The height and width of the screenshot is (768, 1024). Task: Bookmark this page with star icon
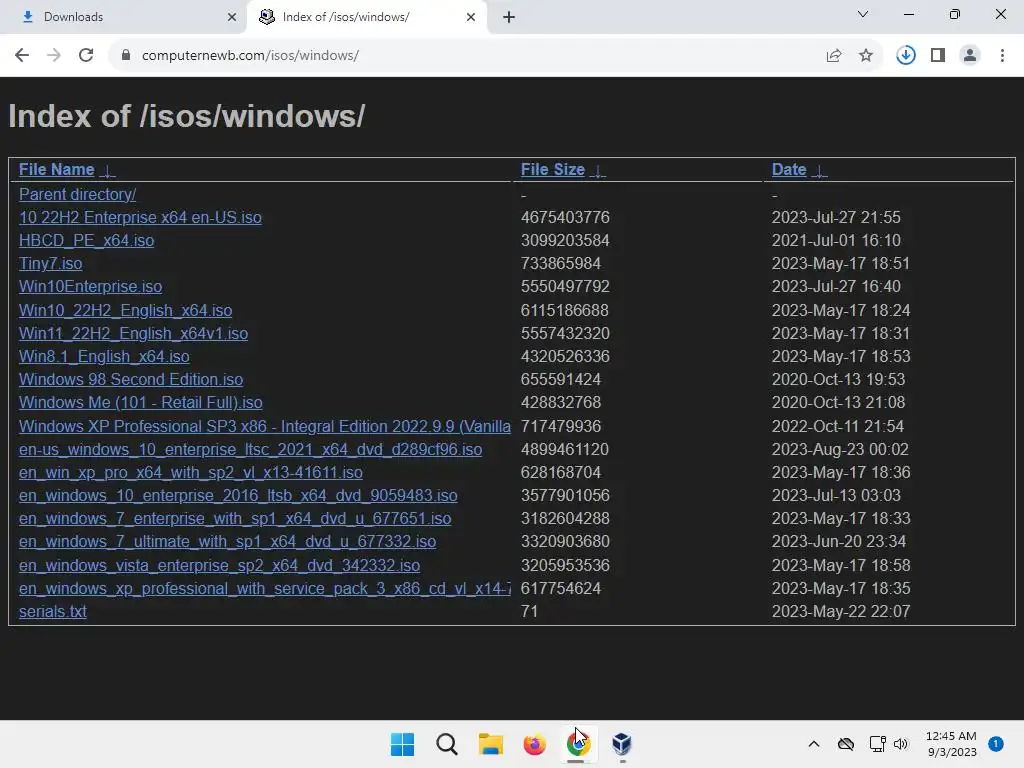[x=866, y=56]
